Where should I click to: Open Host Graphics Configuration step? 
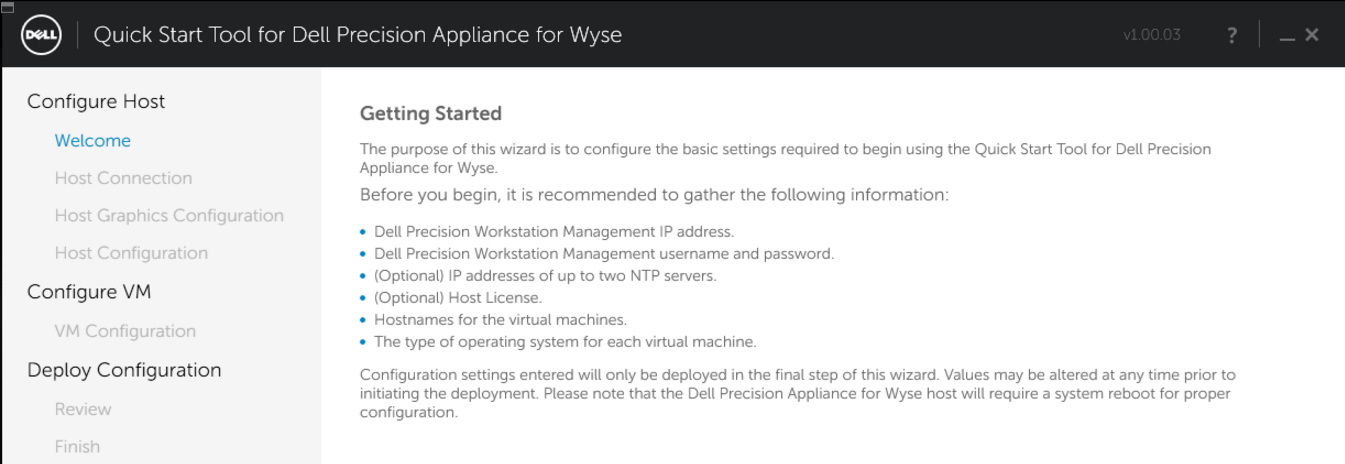point(169,216)
